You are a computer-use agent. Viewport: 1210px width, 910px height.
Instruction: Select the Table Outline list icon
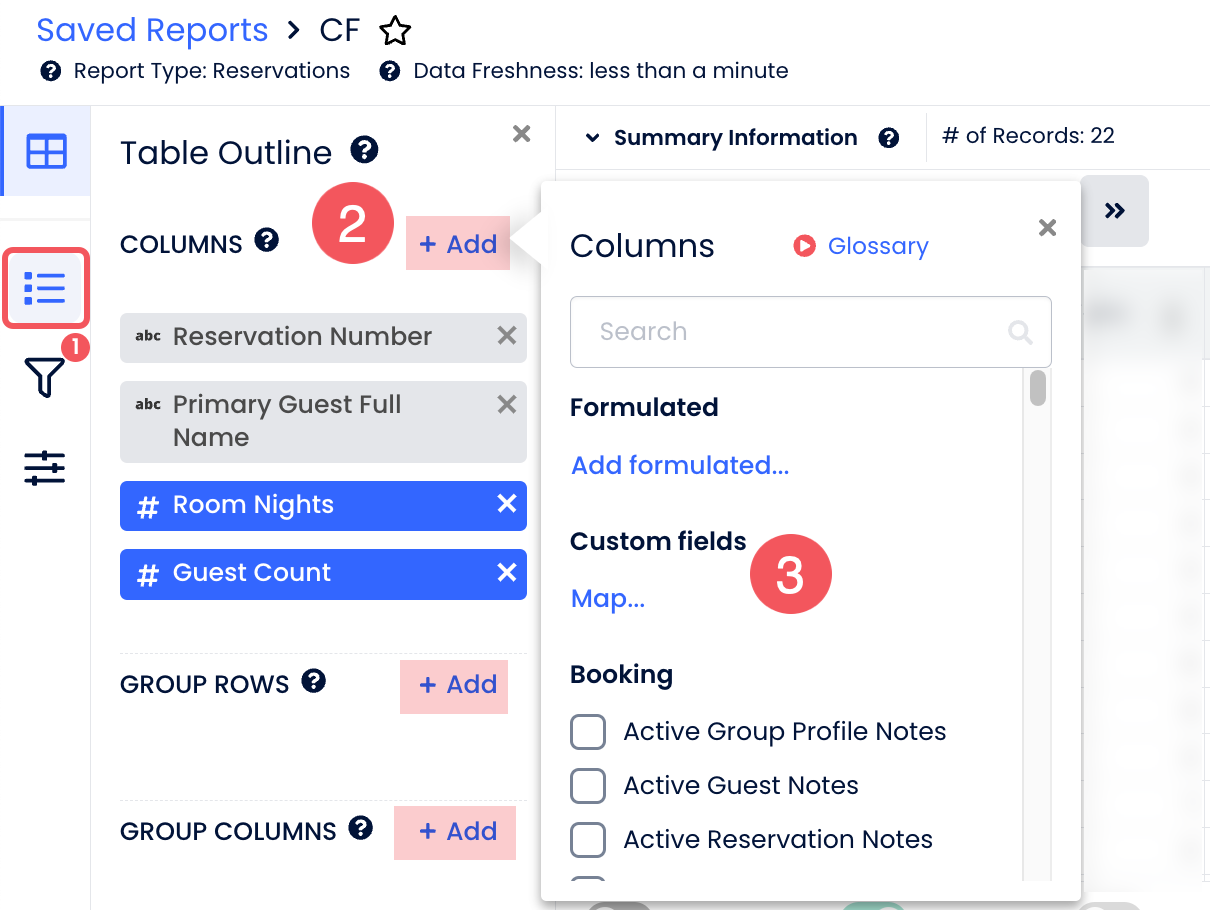point(46,288)
